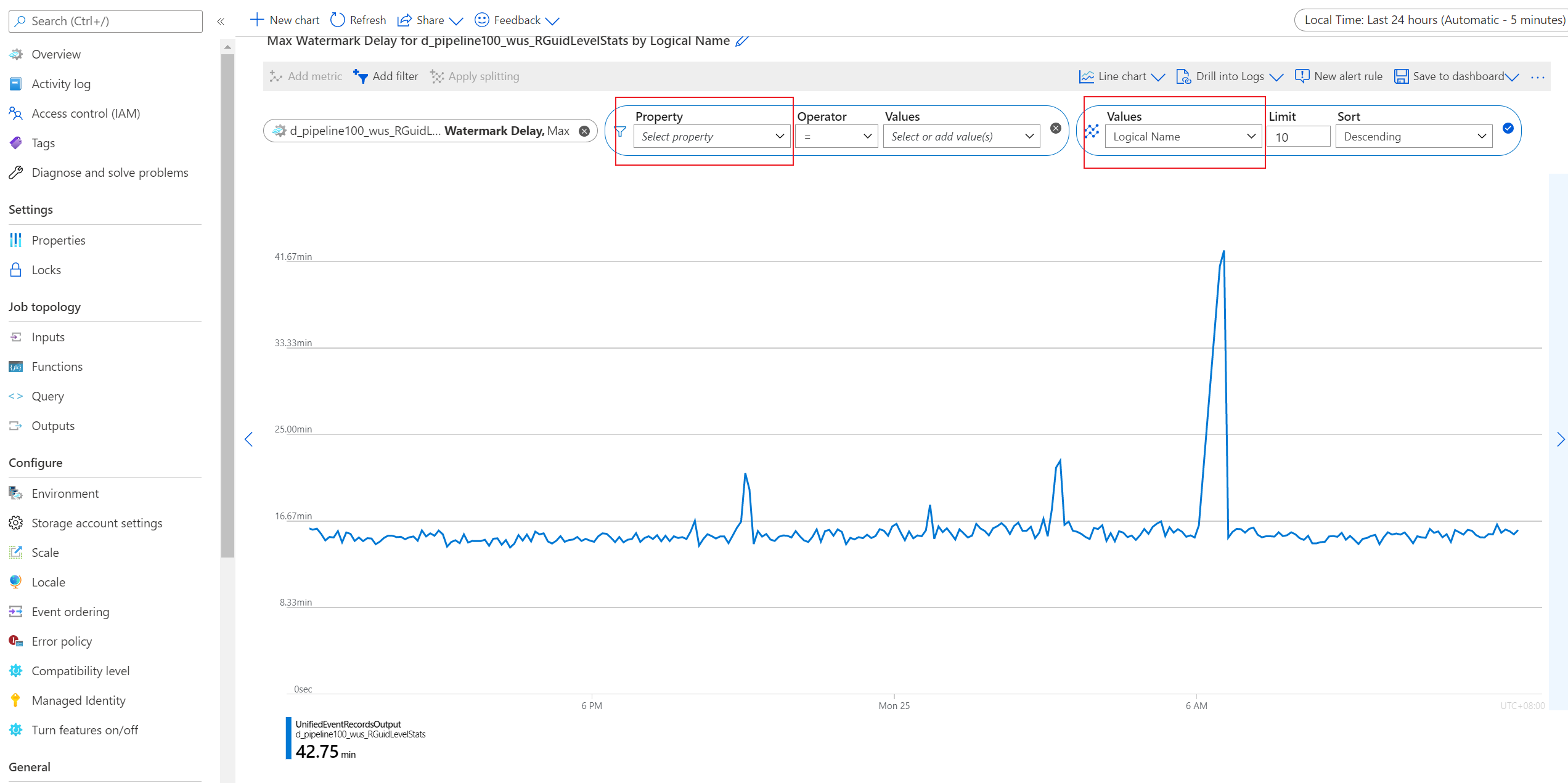Go to next time range arrow
This screenshot has height=783, width=1568.
[x=1560, y=439]
